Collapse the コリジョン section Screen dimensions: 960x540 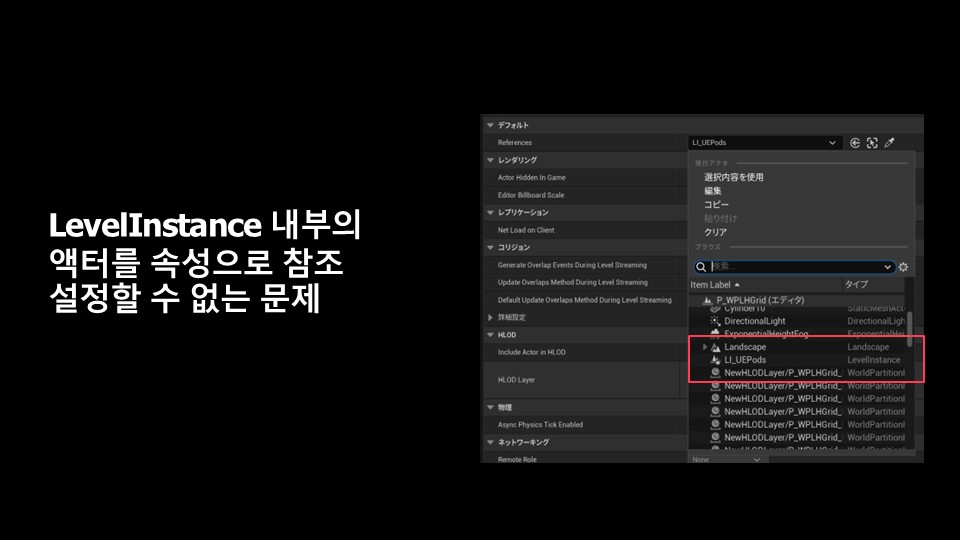point(490,247)
